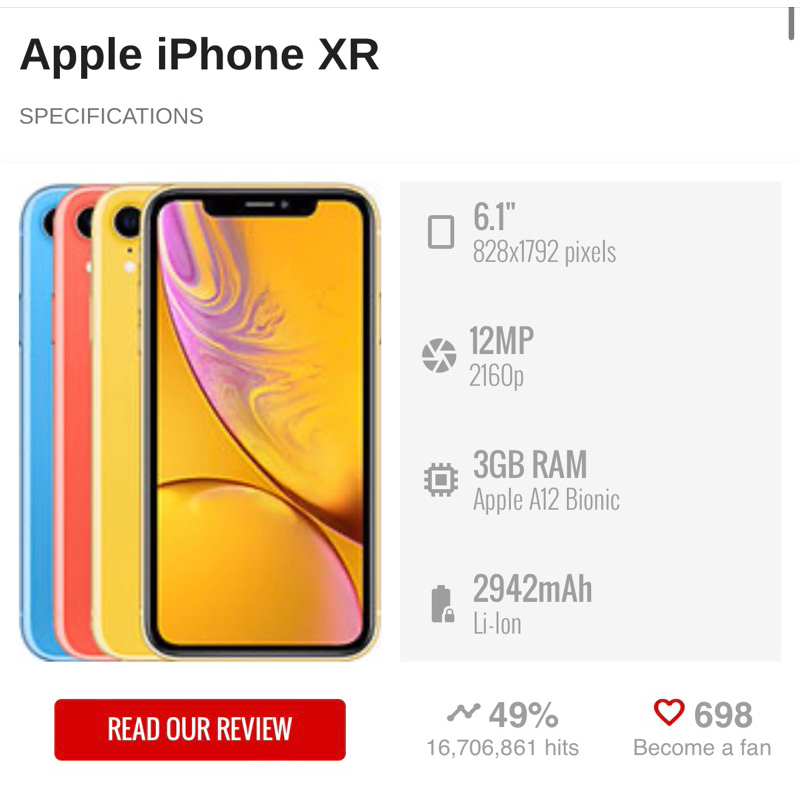Click the Apple iPhone XR title
The image size is (800, 800).
click(199, 55)
